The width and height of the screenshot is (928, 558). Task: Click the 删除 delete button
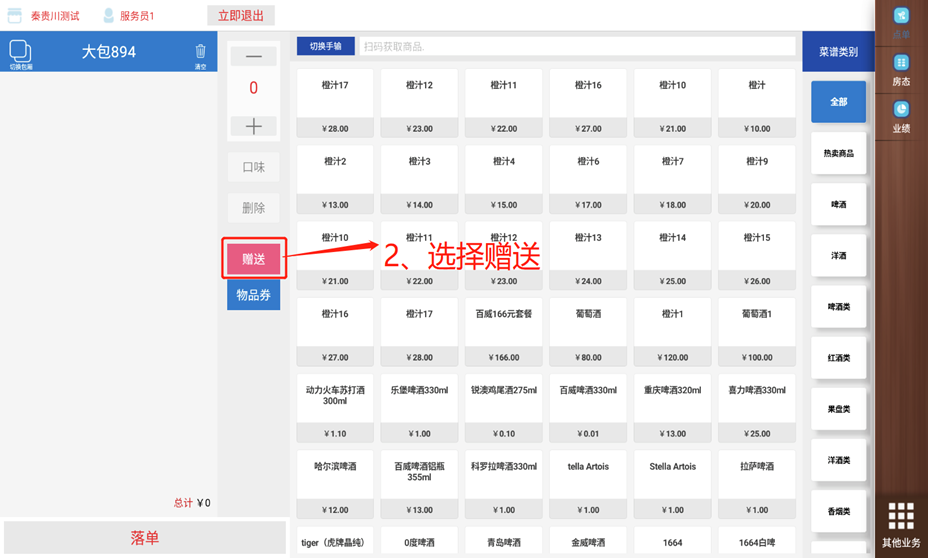(253, 208)
